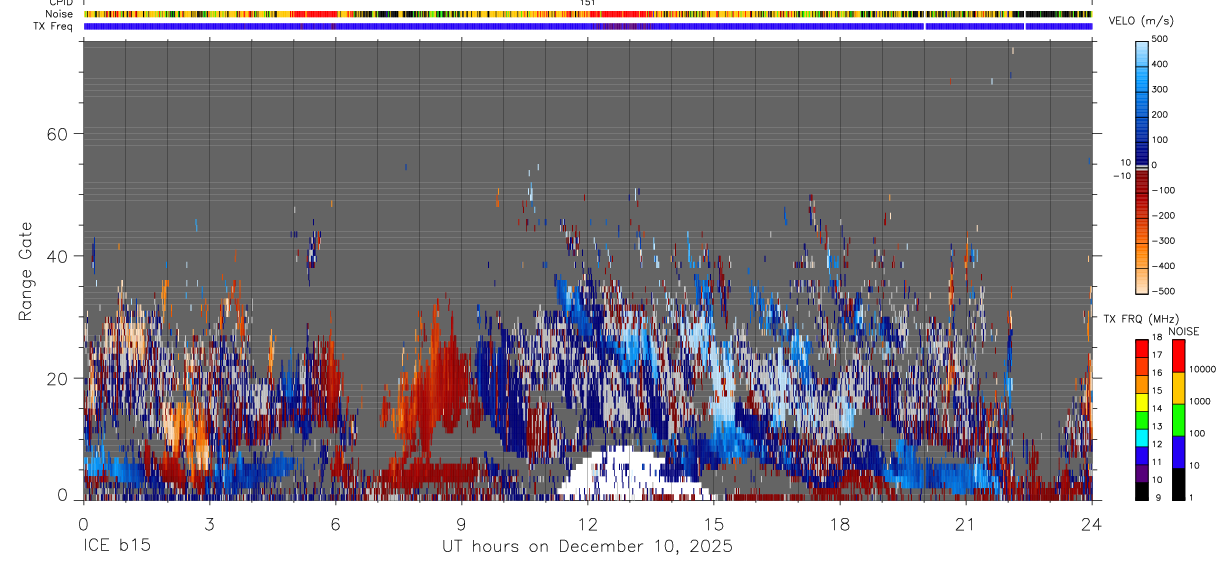Click the 100 tick label on VELO colorbar

click(1161, 140)
